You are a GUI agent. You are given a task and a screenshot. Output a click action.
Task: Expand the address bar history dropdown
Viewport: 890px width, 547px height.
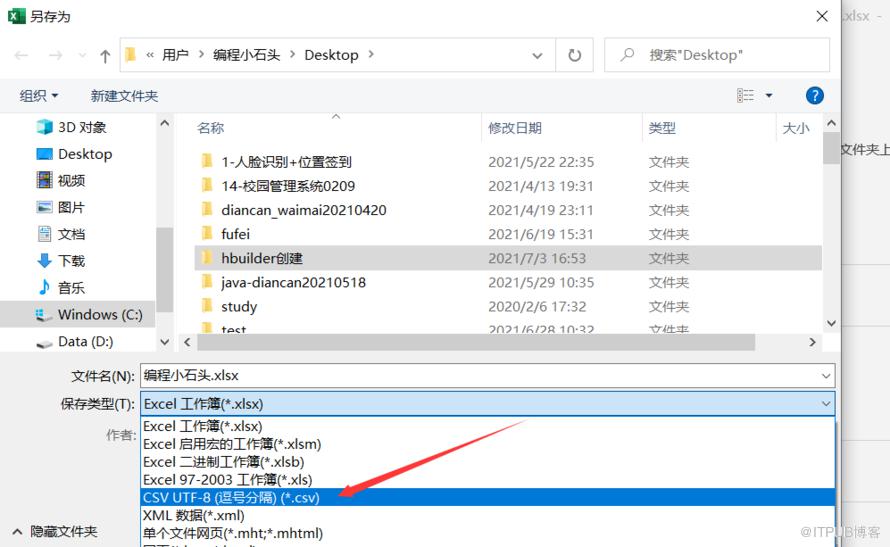tap(537, 56)
